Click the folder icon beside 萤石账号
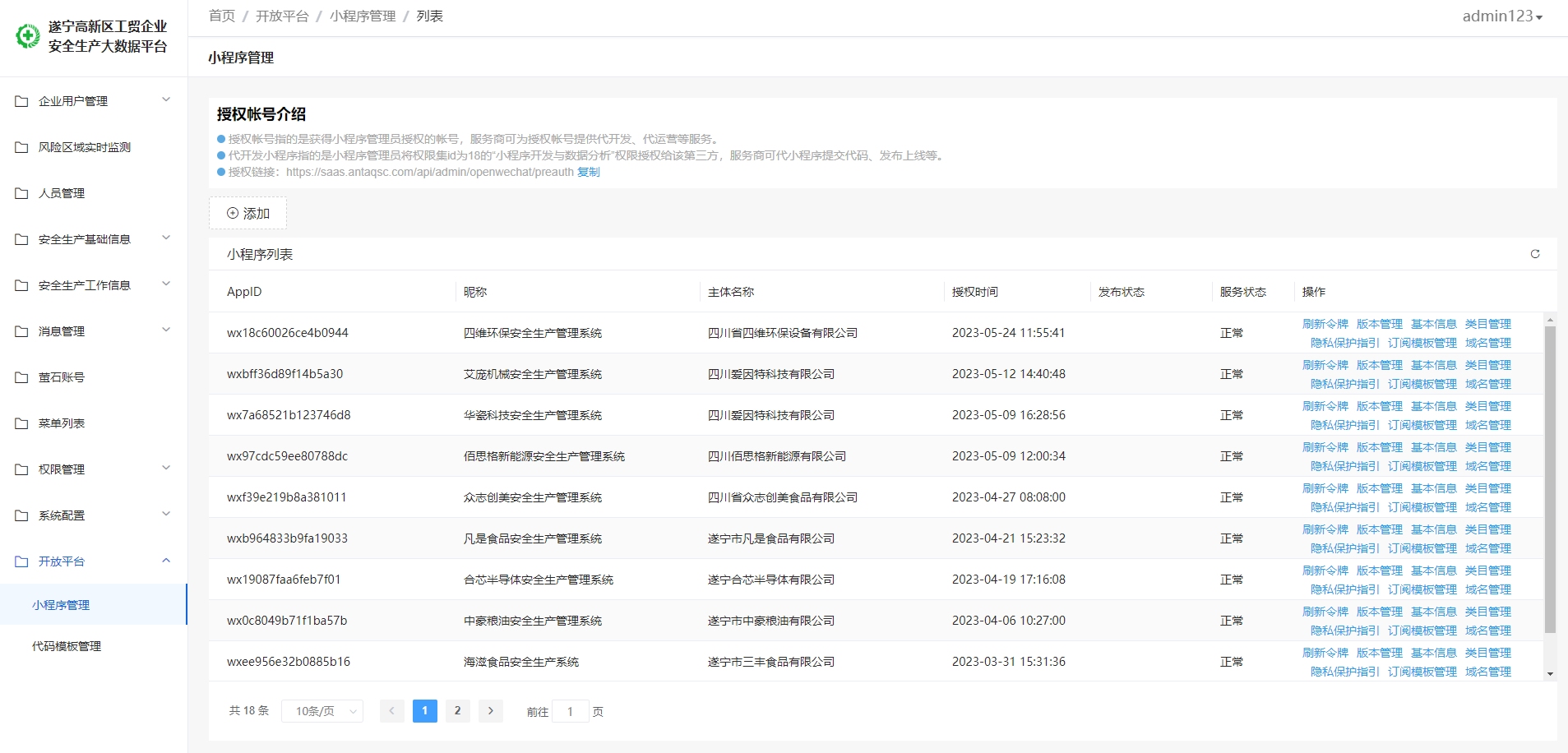Viewport: 1568px width, 753px height. (x=21, y=377)
